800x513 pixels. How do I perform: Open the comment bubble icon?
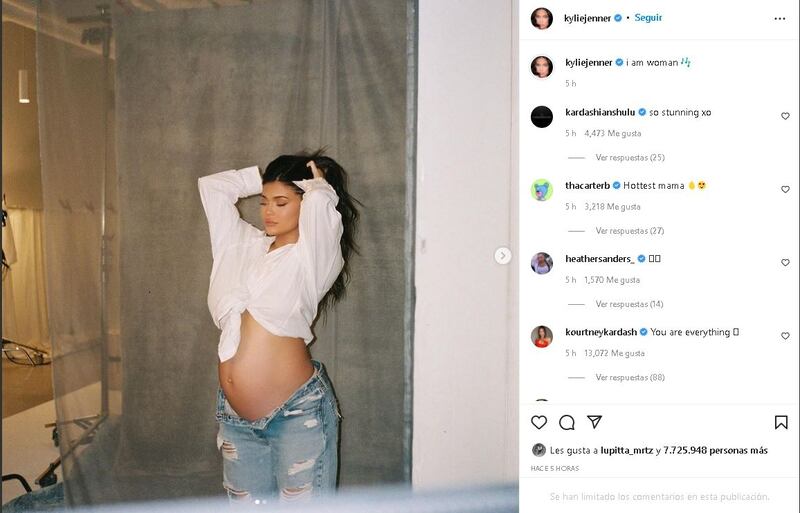click(x=566, y=422)
